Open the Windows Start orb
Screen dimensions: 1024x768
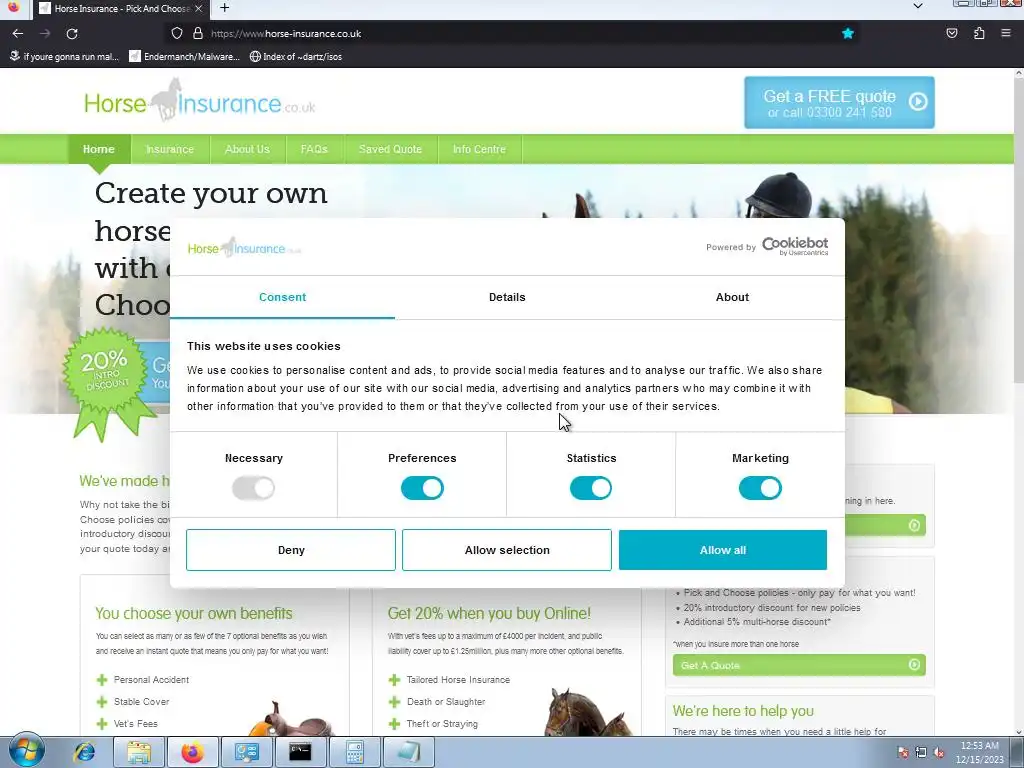point(27,751)
